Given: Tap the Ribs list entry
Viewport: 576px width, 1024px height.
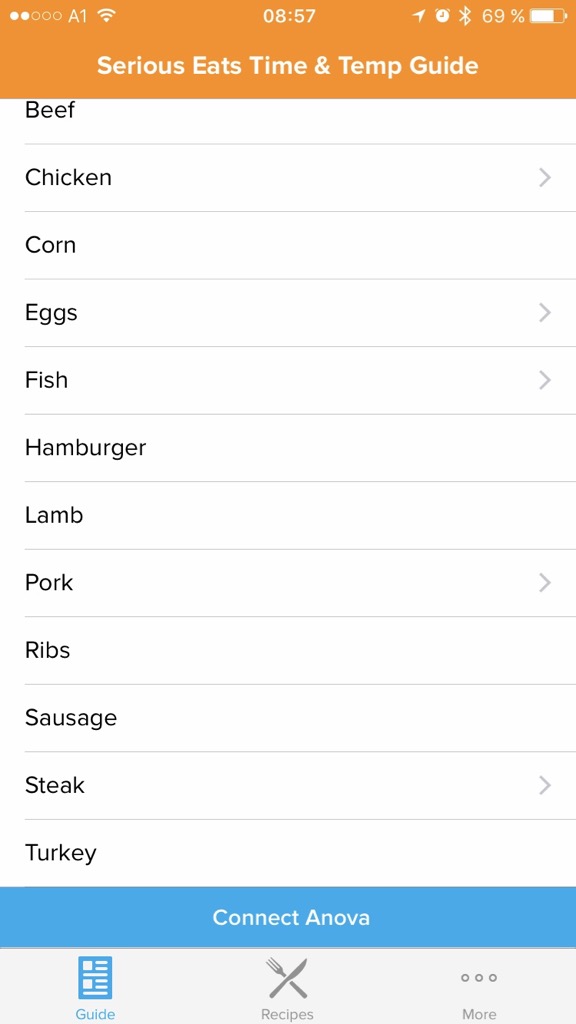Looking at the screenshot, I should click(x=288, y=650).
